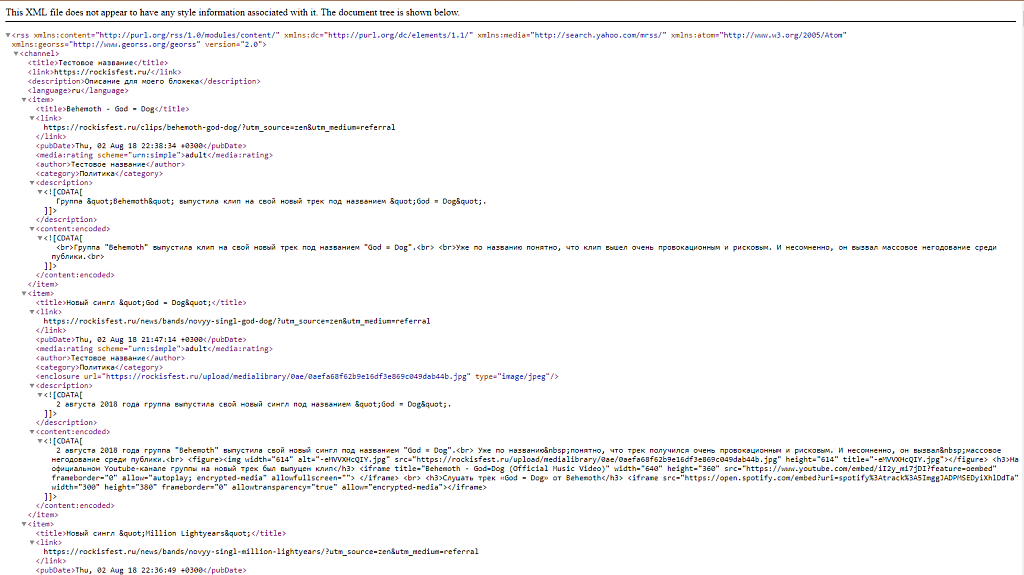Click the behemoth-god-dog clip URL text
Image resolution: width=1024 pixels, height=575 pixels.
coord(218,127)
